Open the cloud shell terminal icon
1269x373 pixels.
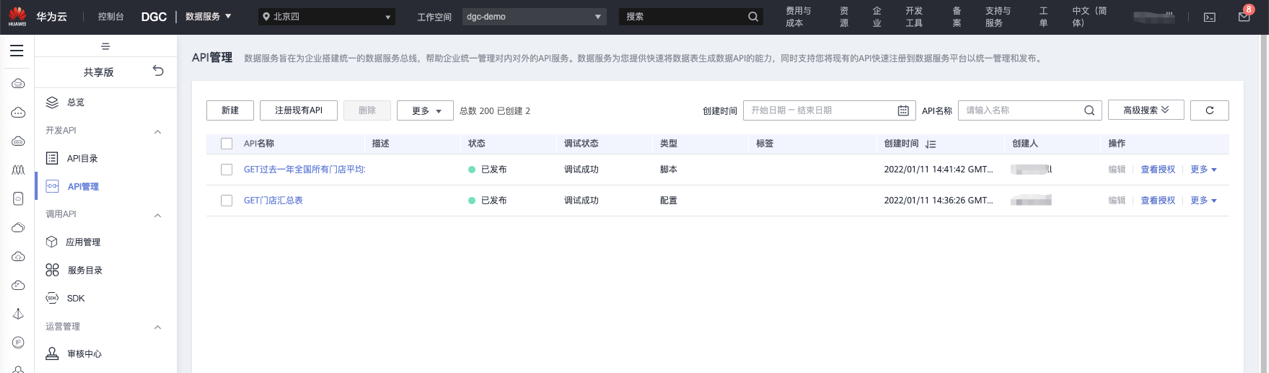tap(1209, 17)
